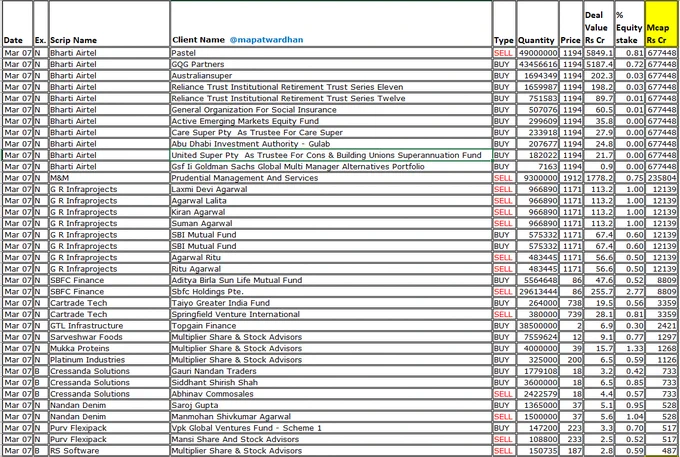
Task: Select BUY type in GQG Partners row
Action: [x=504, y=64]
